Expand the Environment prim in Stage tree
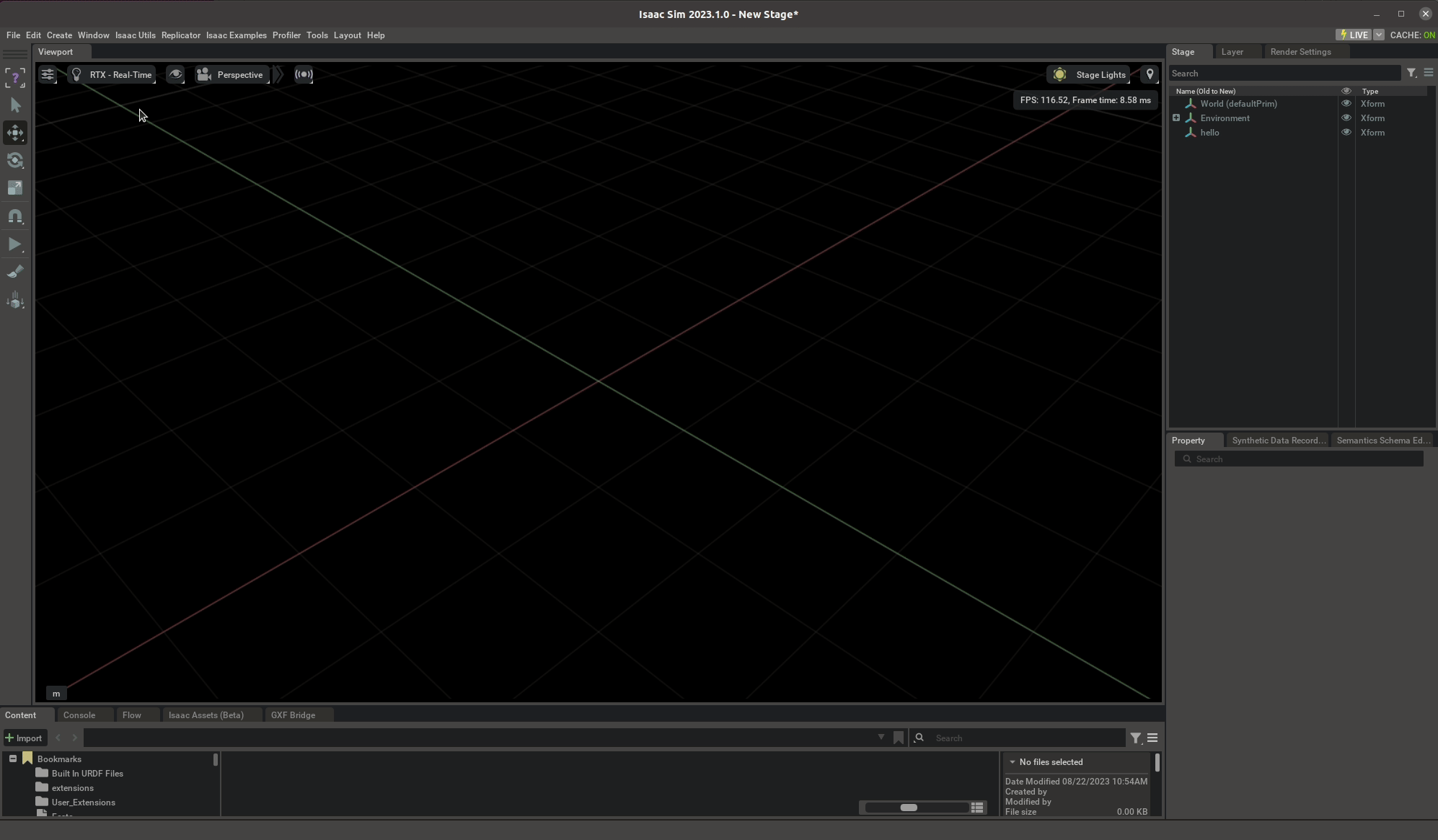This screenshot has width=1438, height=840. point(1176,118)
